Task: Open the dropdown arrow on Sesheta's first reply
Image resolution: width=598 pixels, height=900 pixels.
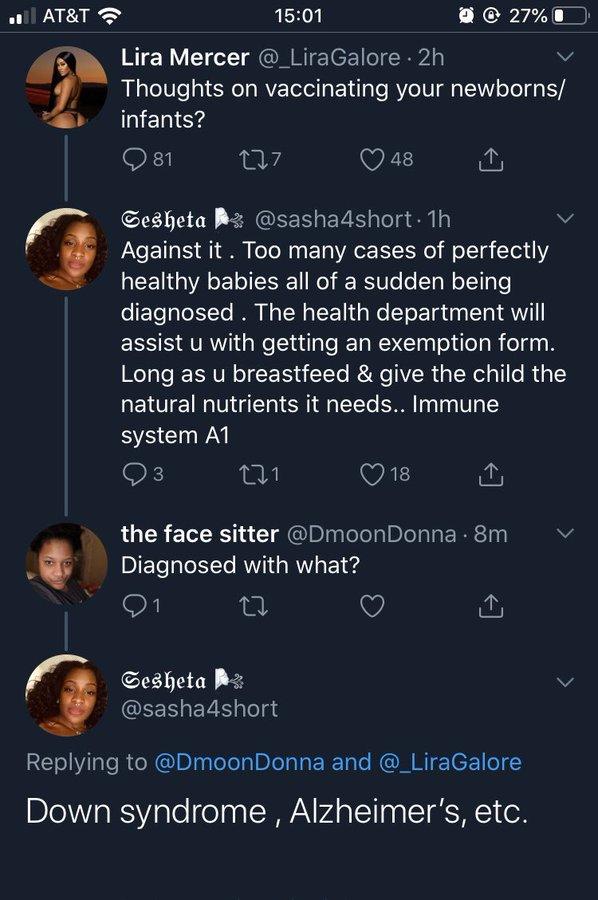Action: point(564,219)
